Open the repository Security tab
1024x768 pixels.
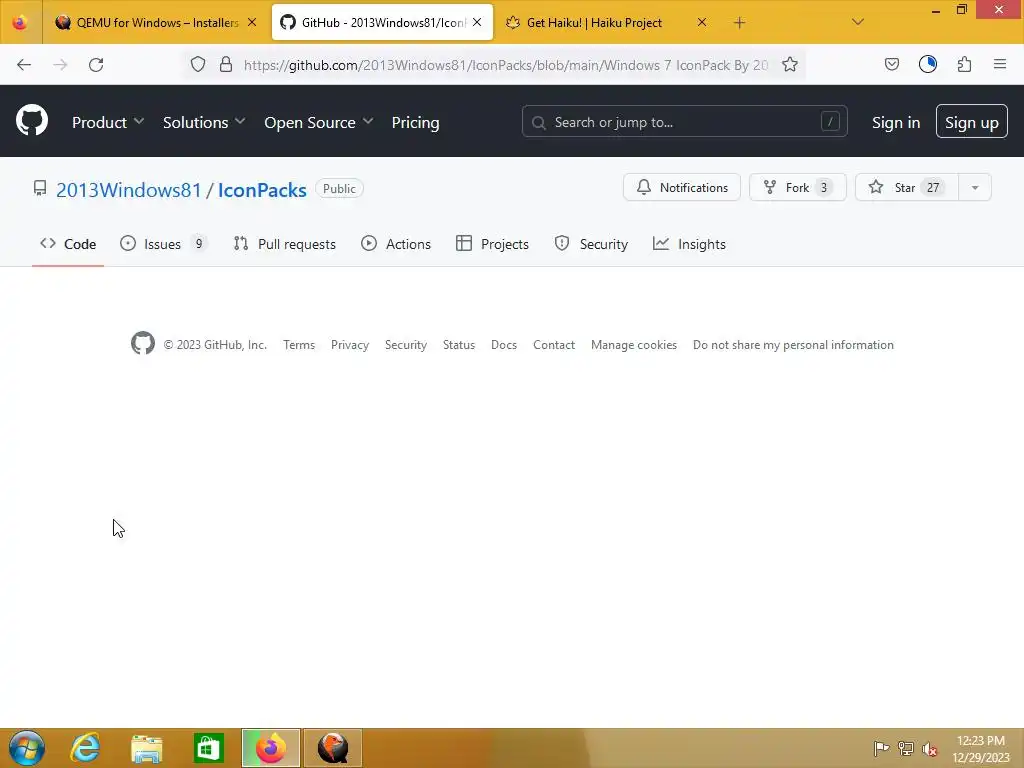click(x=591, y=244)
